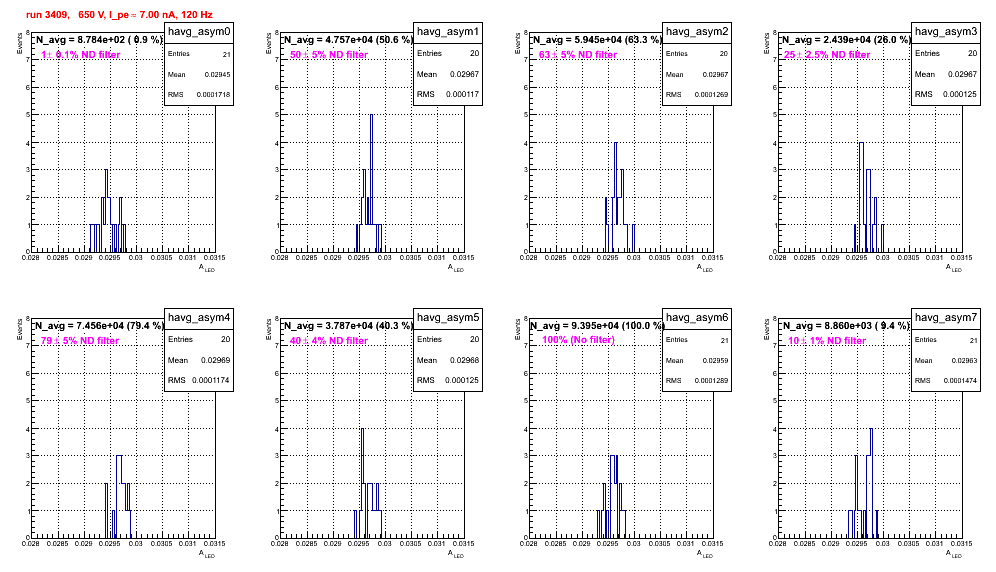Click Mean 0.02963 in havg_asym7 stats
The height and width of the screenshot is (572, 996).
click(x=946, y=360)
